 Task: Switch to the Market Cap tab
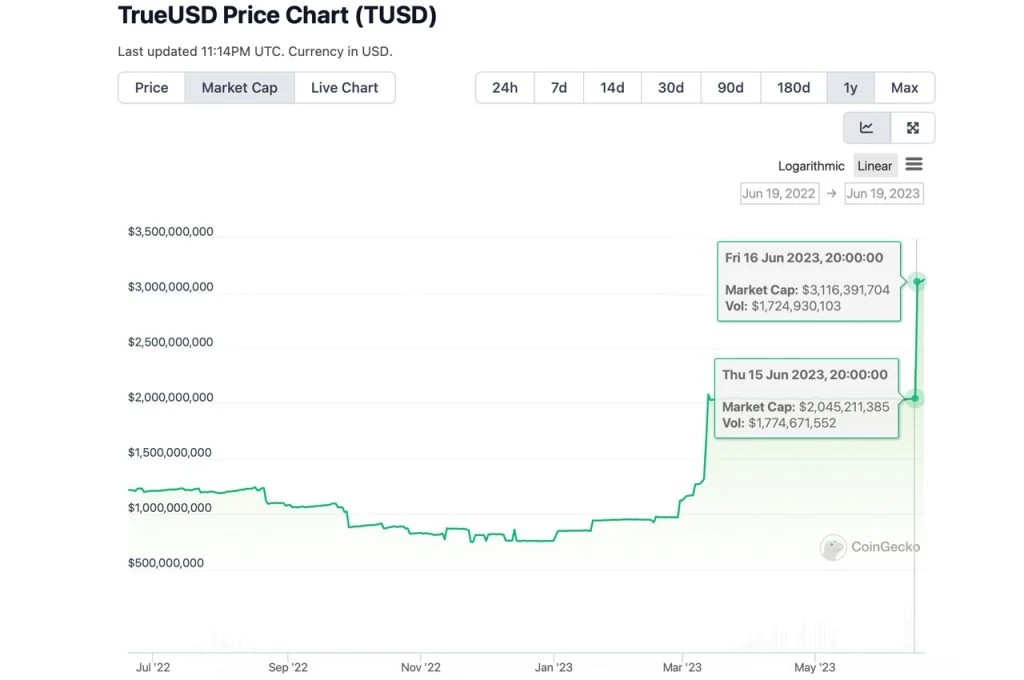(x=239, y=88)
